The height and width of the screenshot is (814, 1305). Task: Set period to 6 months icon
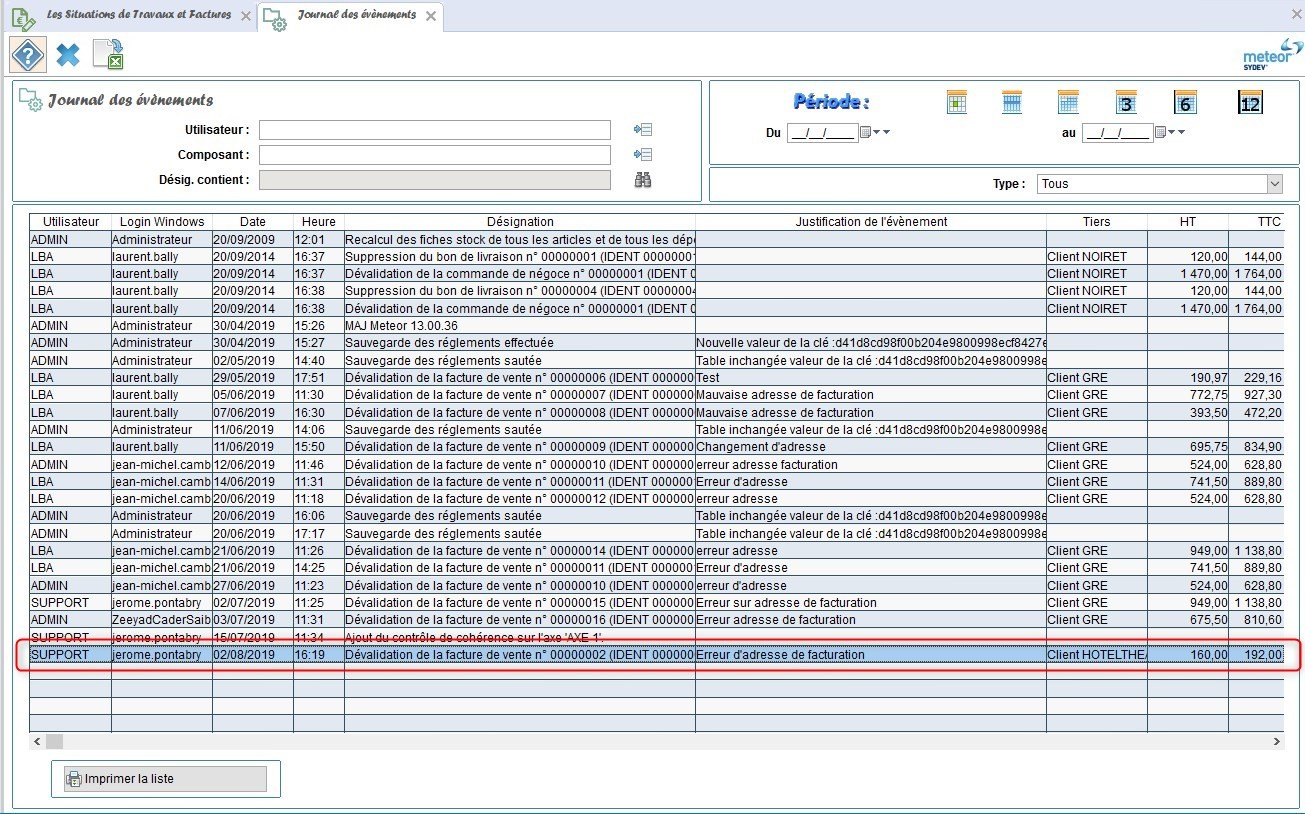(1186, 102)
